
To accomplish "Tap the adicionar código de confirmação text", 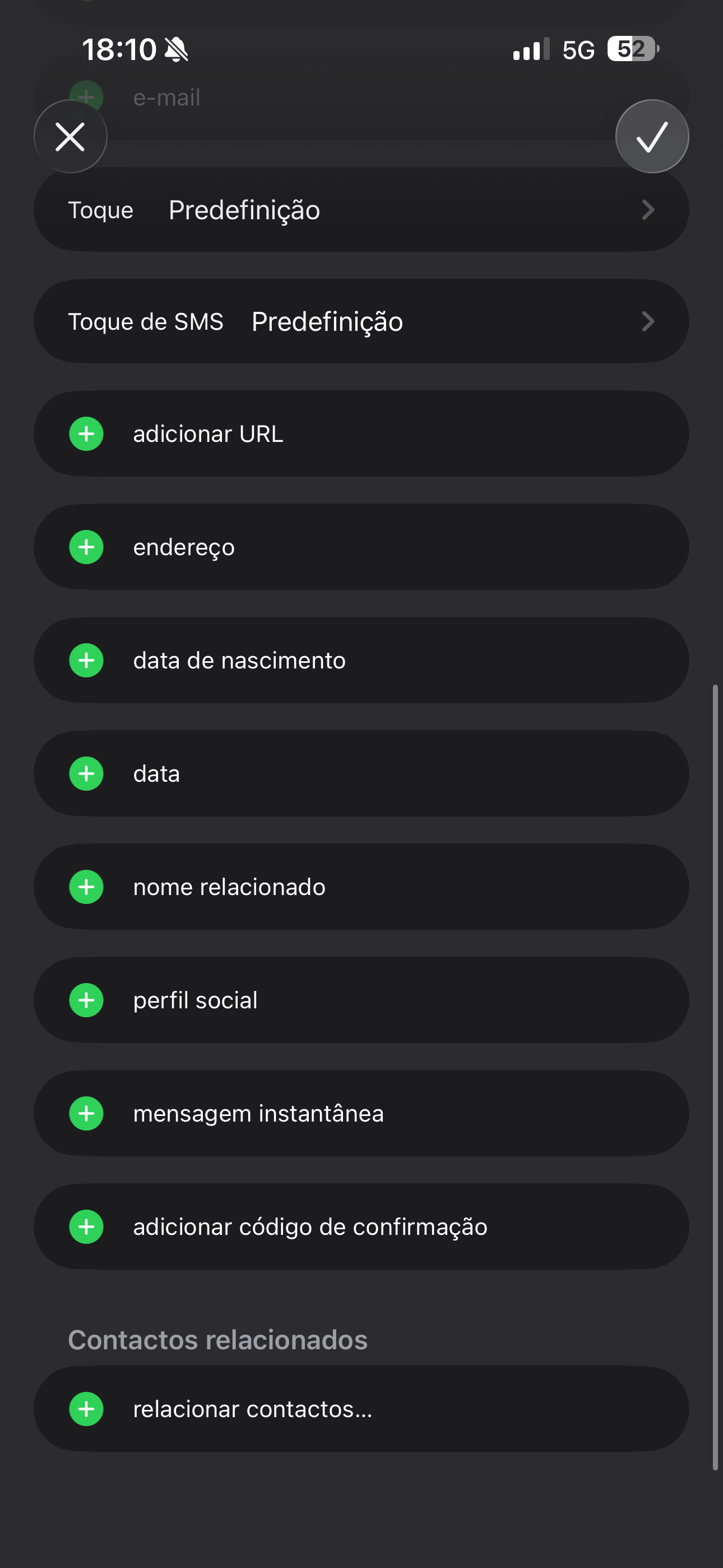I will coord(310,1226).
